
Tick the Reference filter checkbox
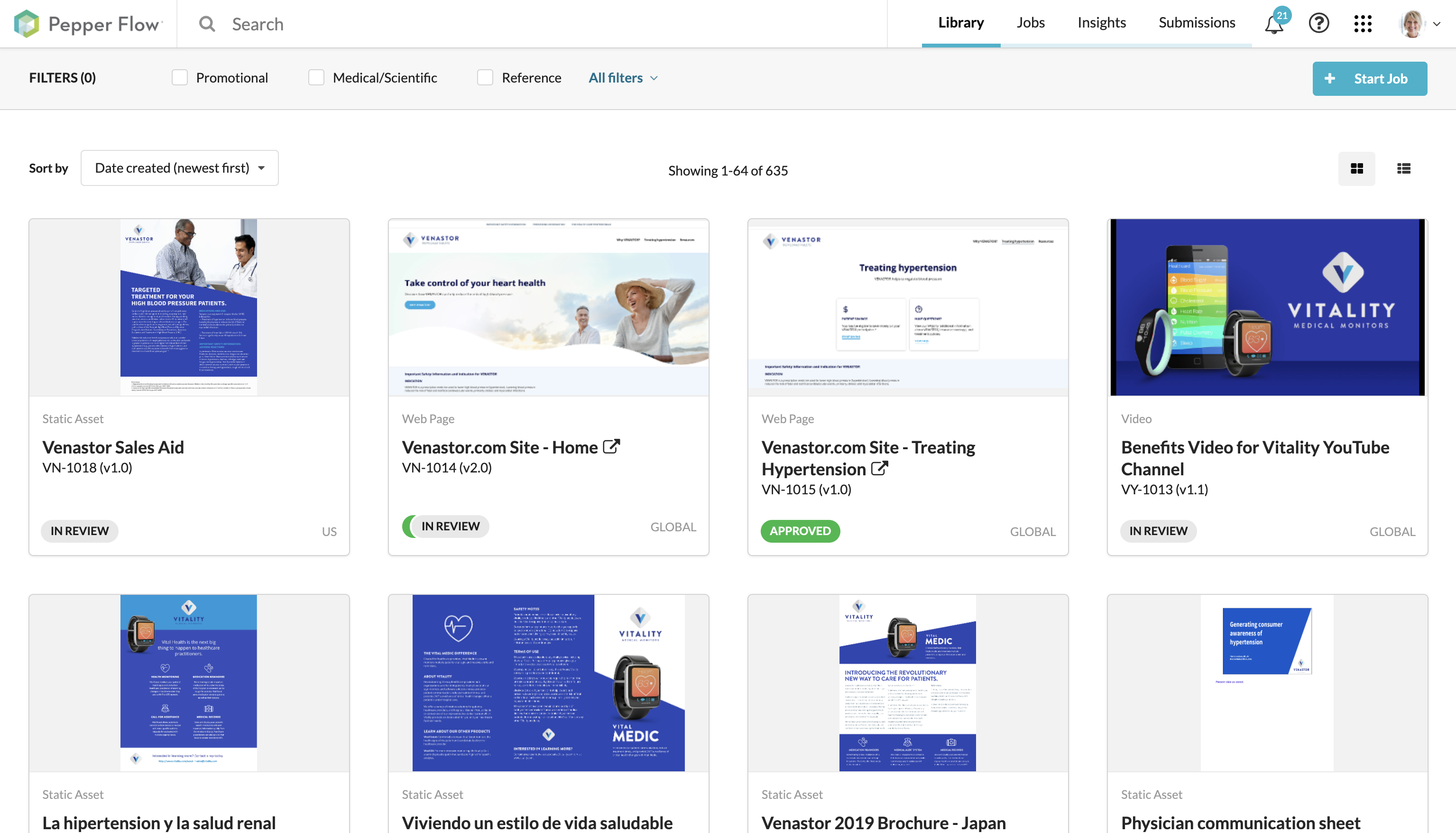click(x=485, y=78)
